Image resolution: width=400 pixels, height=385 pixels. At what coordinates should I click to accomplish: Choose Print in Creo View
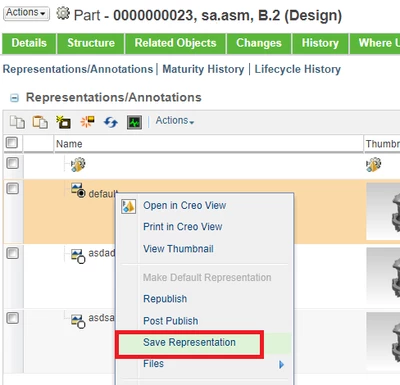(183, 227)
